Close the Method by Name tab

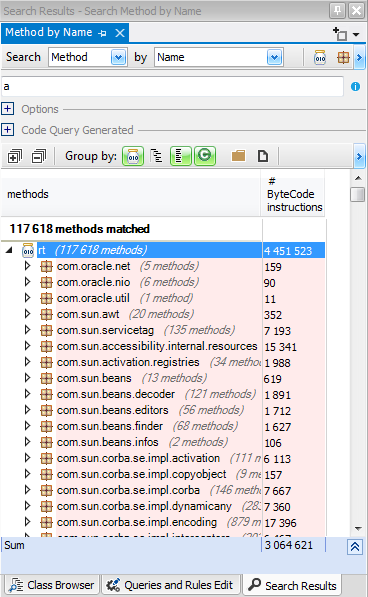120,33
